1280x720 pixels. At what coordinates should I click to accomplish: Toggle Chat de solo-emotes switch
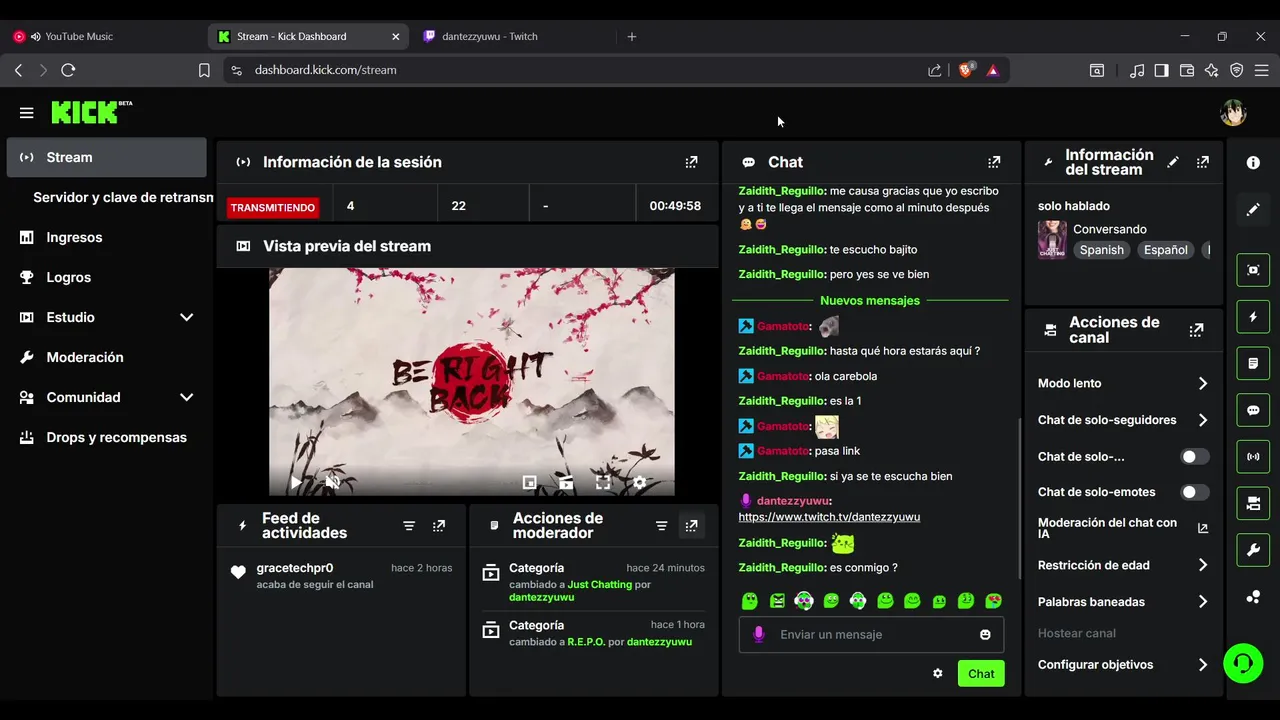coord(1195,492)
